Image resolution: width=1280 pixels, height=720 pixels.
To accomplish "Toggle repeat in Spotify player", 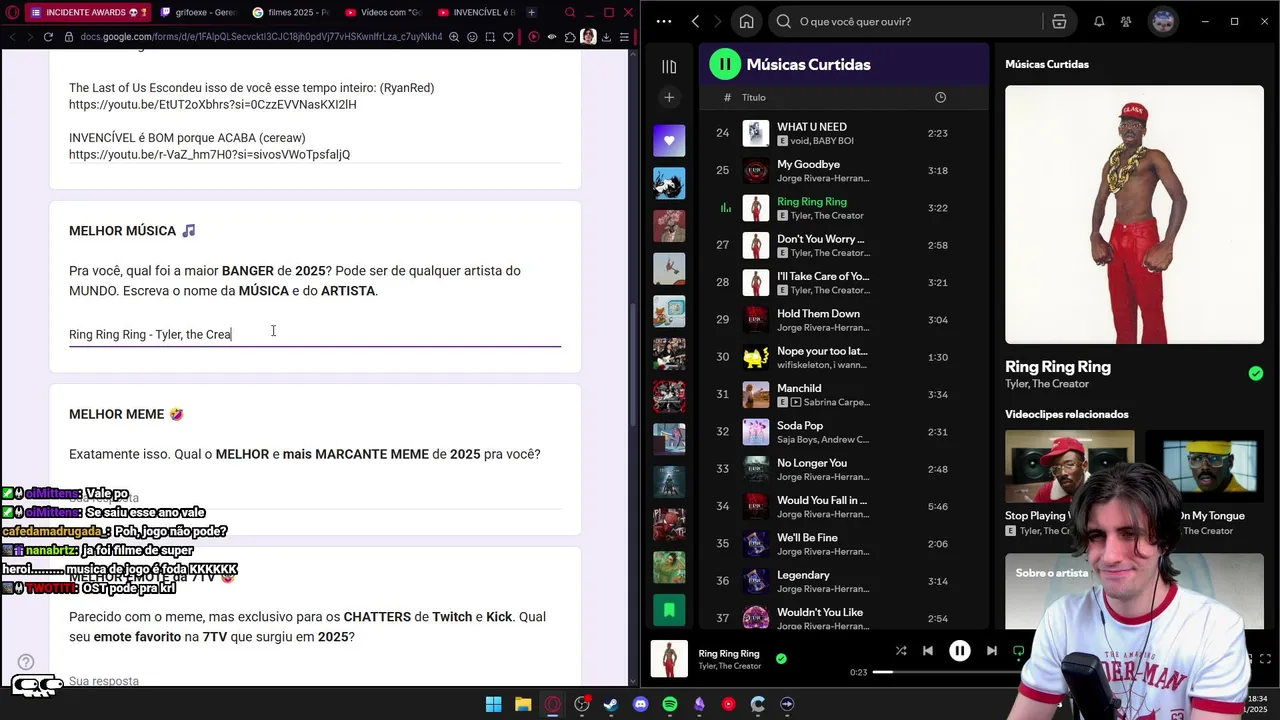I will coord(1019,650).
